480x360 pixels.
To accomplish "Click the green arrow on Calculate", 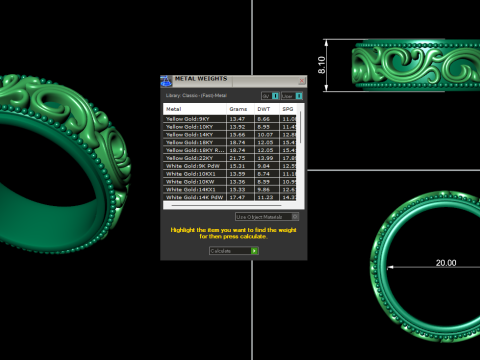I will click(254, 251).
